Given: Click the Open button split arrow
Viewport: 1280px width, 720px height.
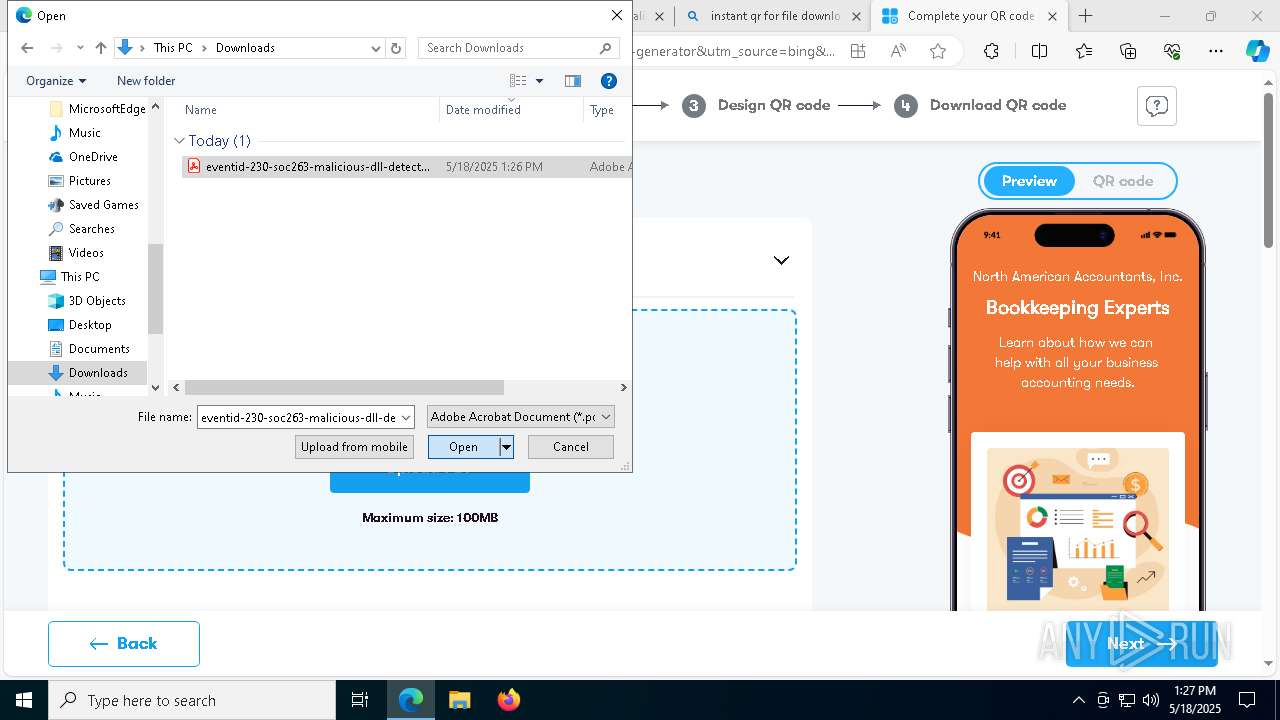Looking at the screenshot, I should [506, 447].
